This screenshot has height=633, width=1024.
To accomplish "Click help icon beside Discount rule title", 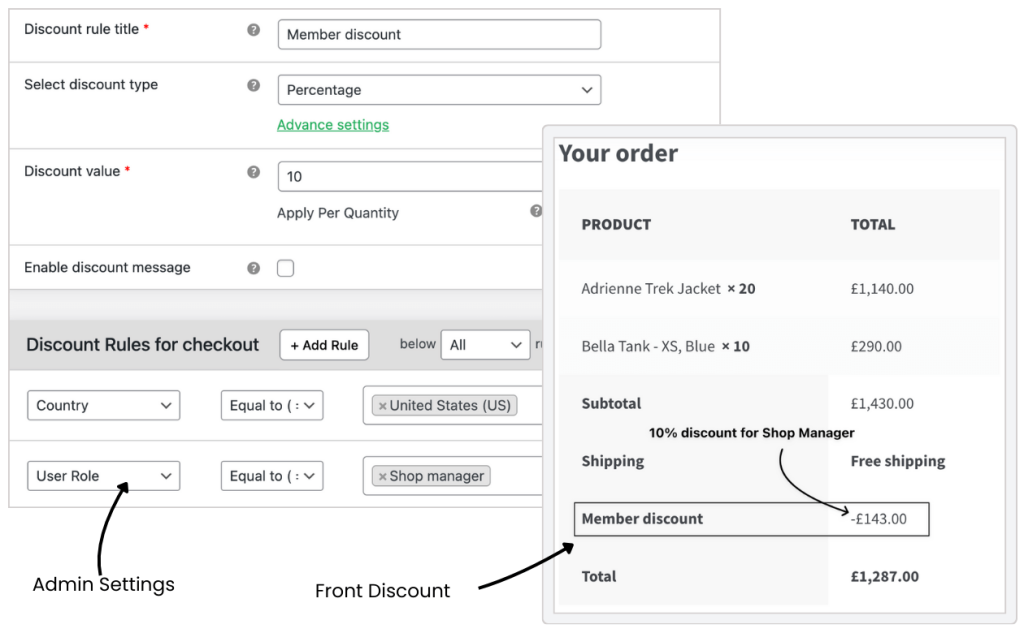I will tap(254, 30).
